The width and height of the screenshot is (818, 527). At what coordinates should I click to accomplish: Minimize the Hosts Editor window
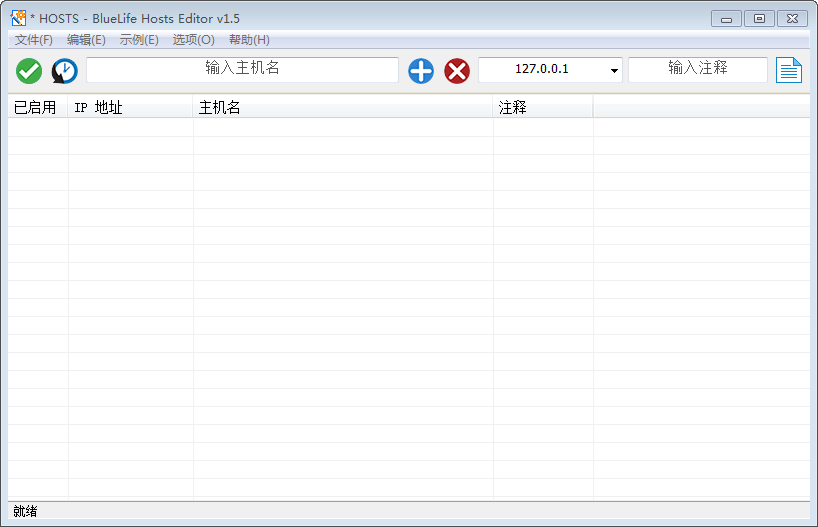(x=726, y=18)
